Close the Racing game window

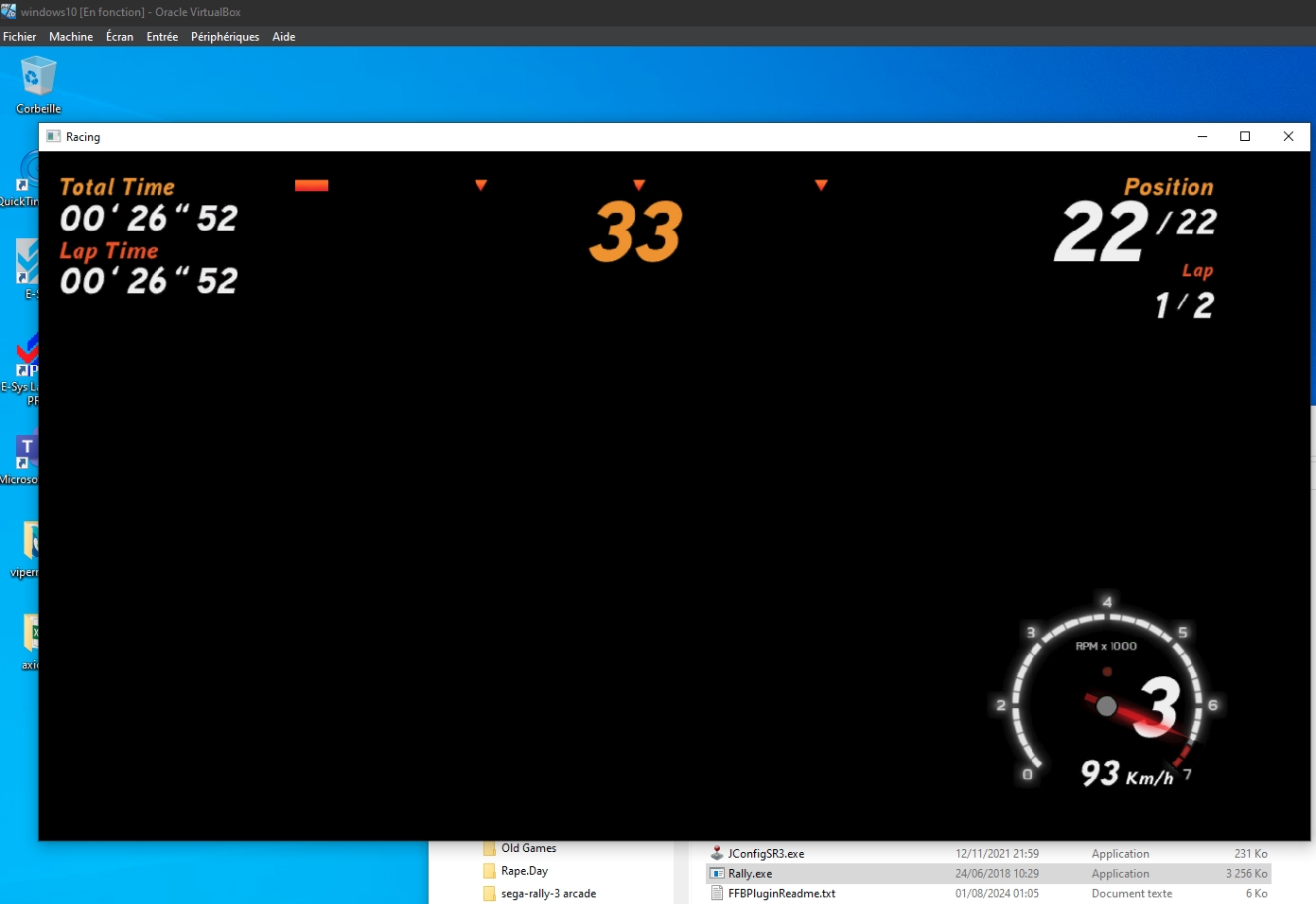click(x=1289, y=136)
